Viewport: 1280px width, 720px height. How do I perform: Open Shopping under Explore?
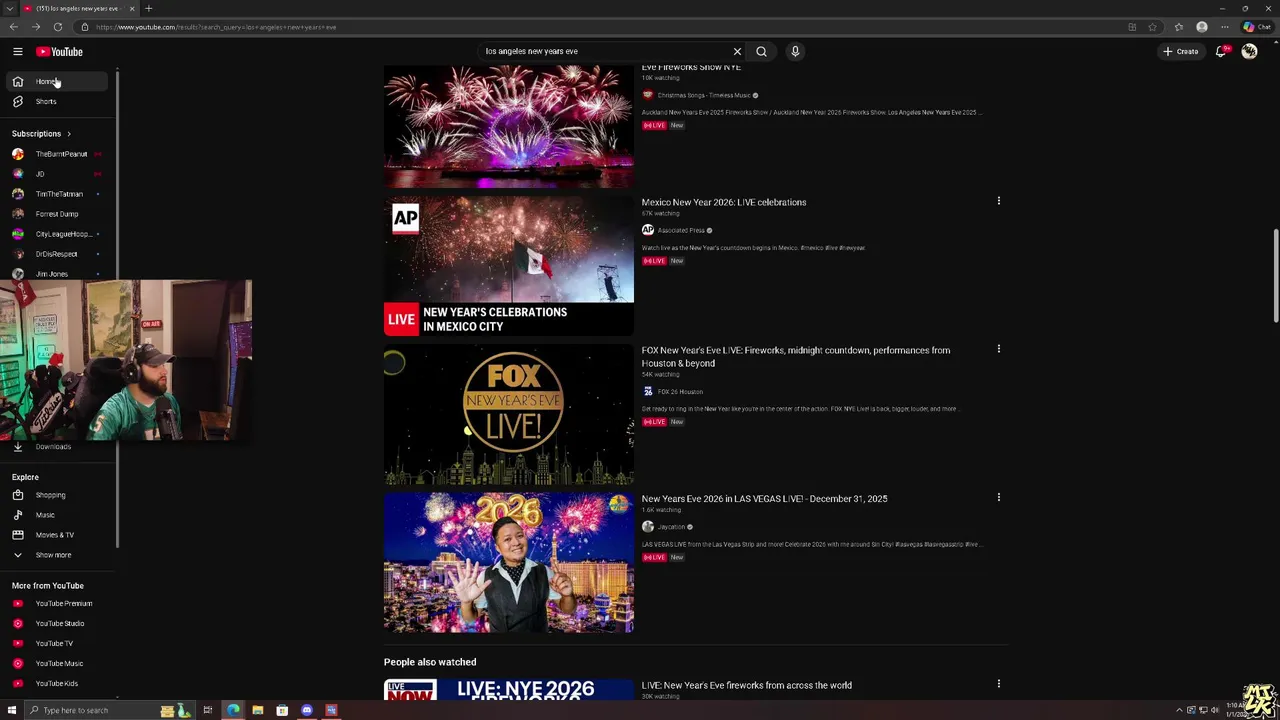[58, 495]
